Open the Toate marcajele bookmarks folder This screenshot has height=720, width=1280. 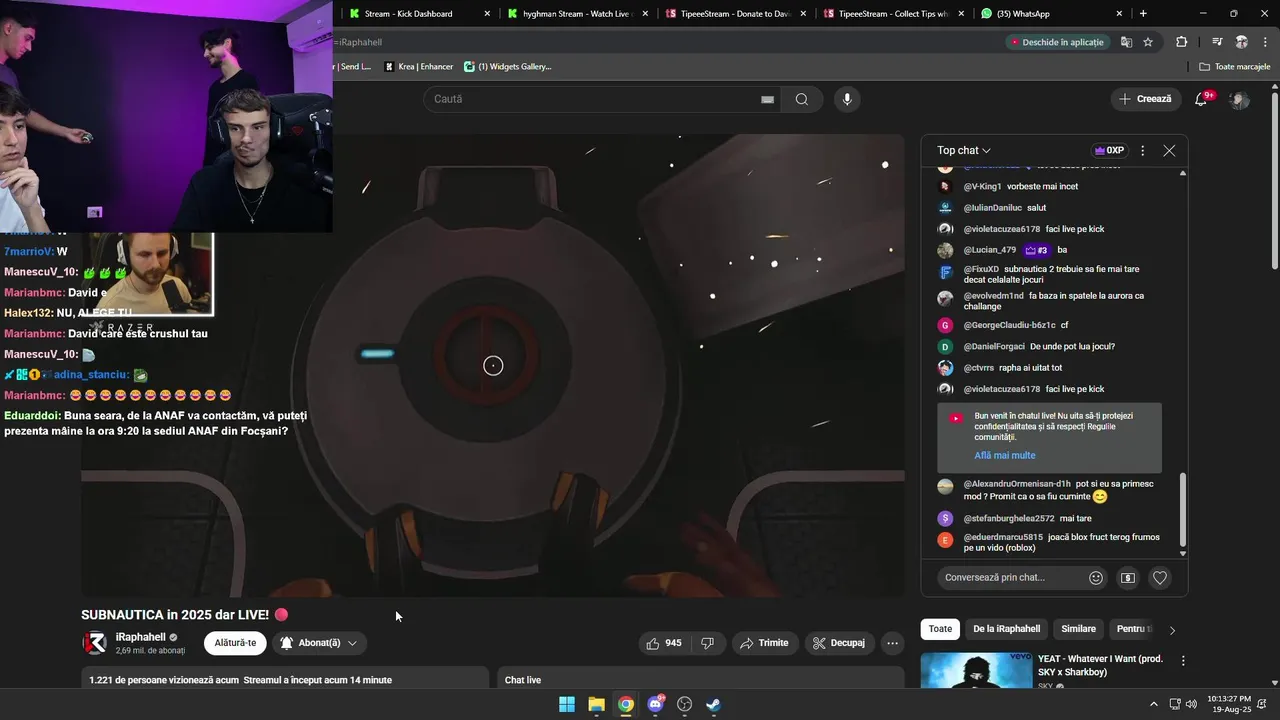pyautogui.click(x=1235, y=67)
